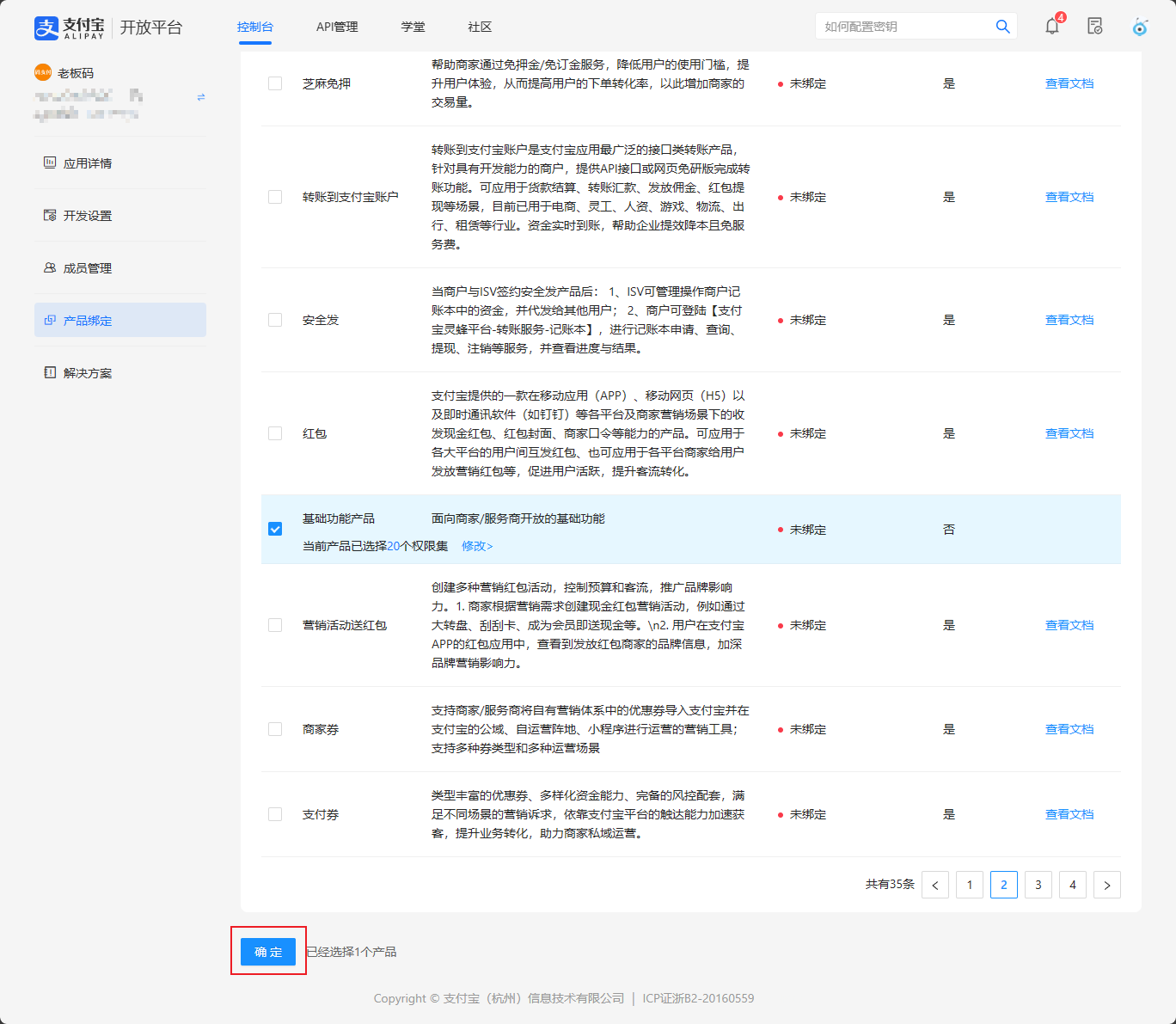This screenshot has width=1176, height=1024.
Task: Open the document list icon in header
Action: 1094,27
